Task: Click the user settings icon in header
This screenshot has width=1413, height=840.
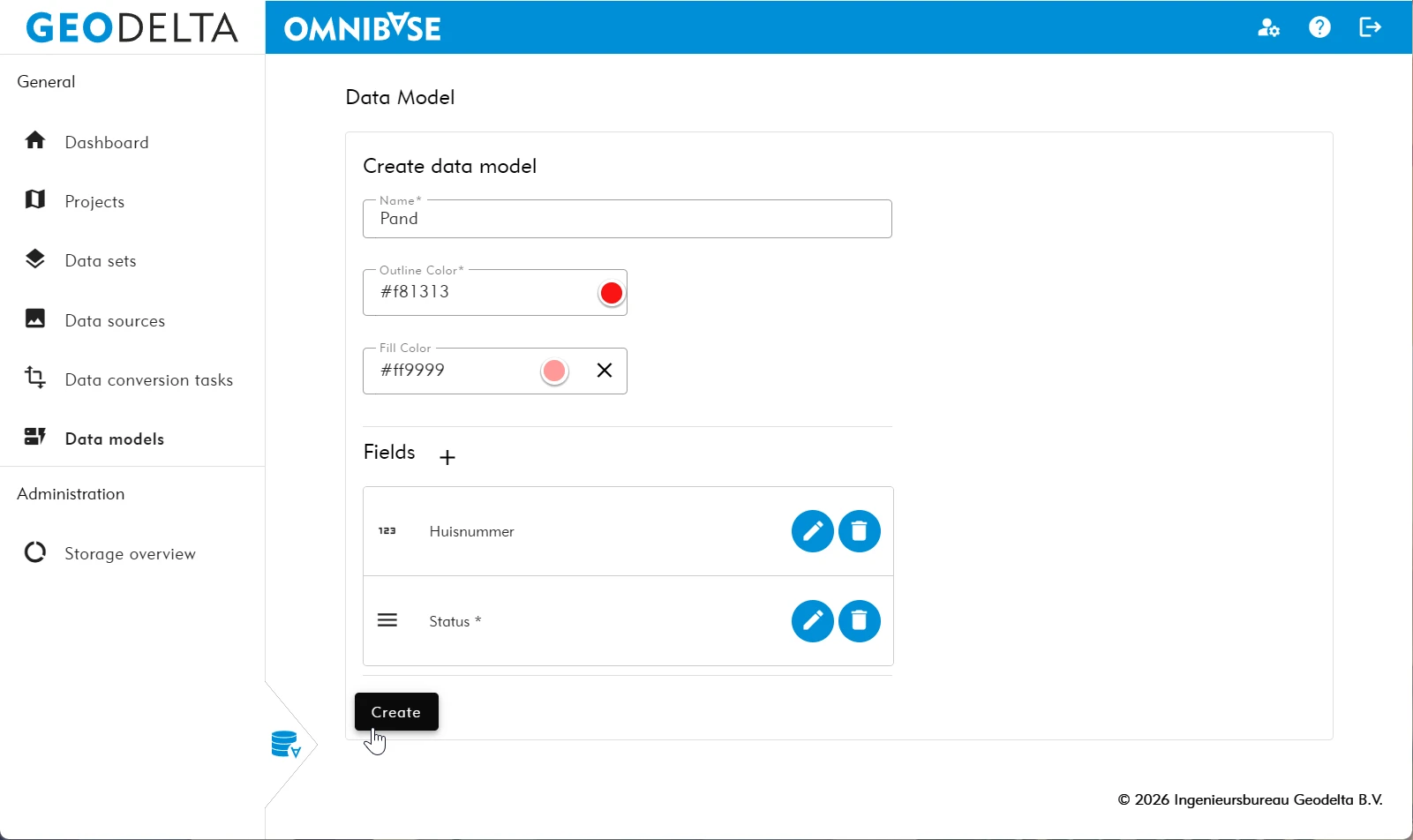Action: point(1268,27)
